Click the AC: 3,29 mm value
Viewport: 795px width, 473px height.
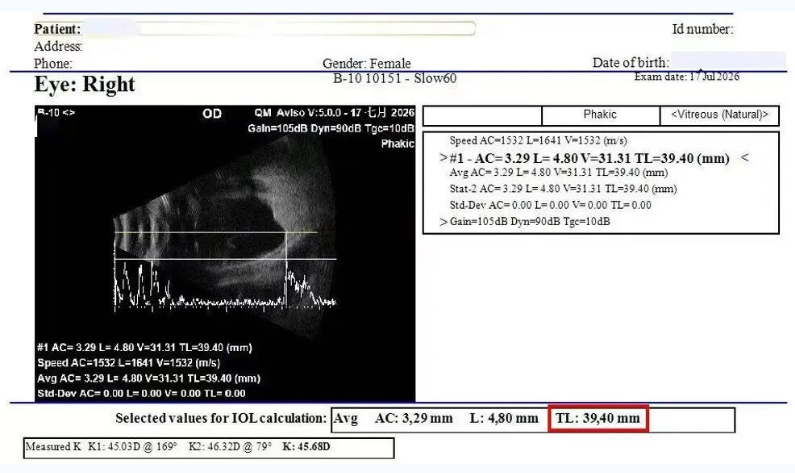(x=414, y=419)
